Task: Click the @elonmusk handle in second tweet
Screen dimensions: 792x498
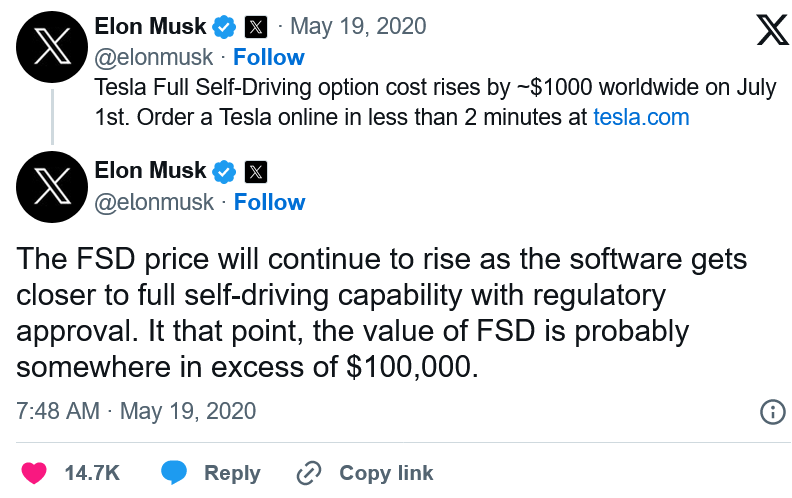Action: tap(154, 202)
